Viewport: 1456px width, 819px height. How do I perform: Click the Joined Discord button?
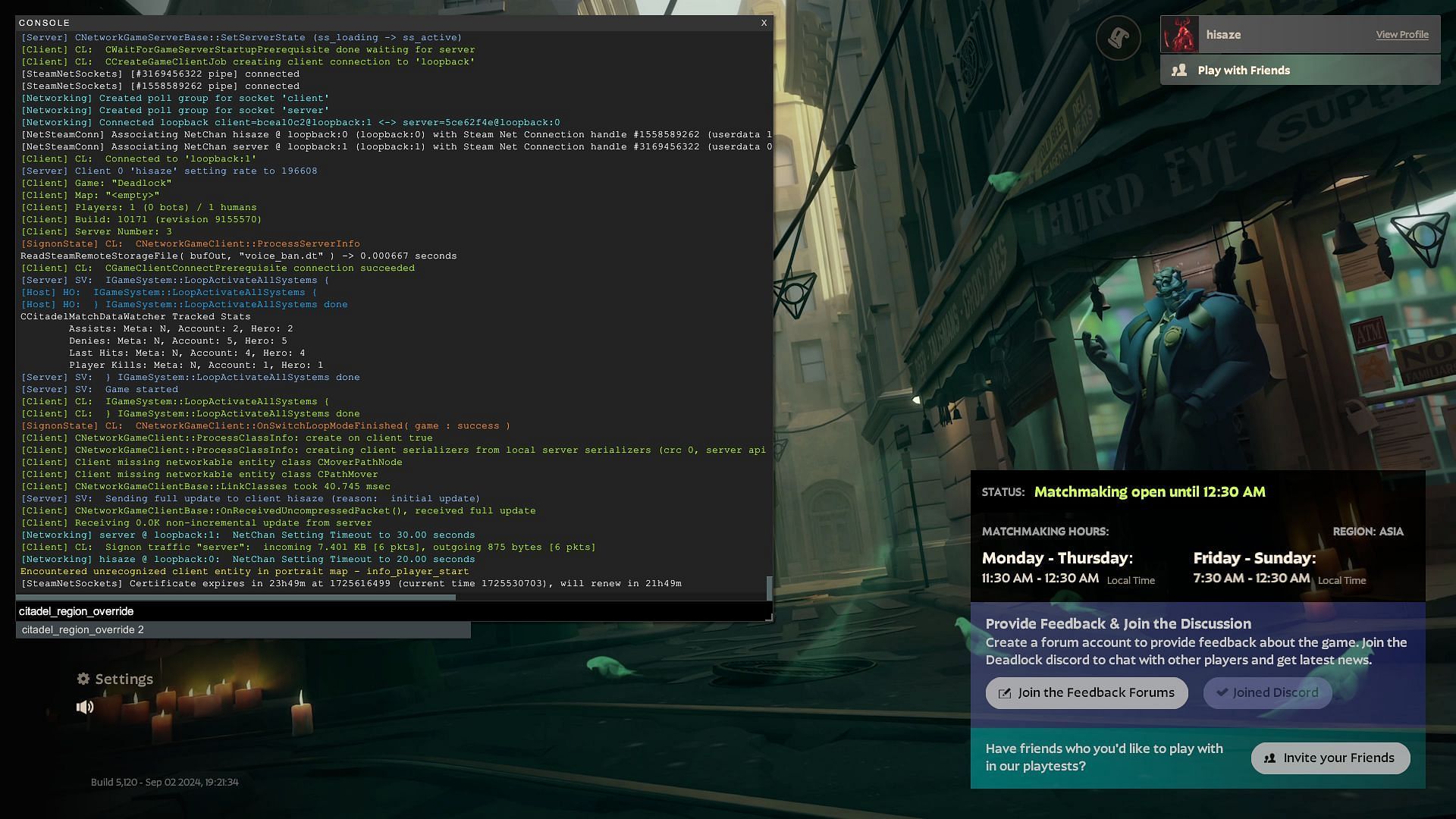[x=1267, y=693]
